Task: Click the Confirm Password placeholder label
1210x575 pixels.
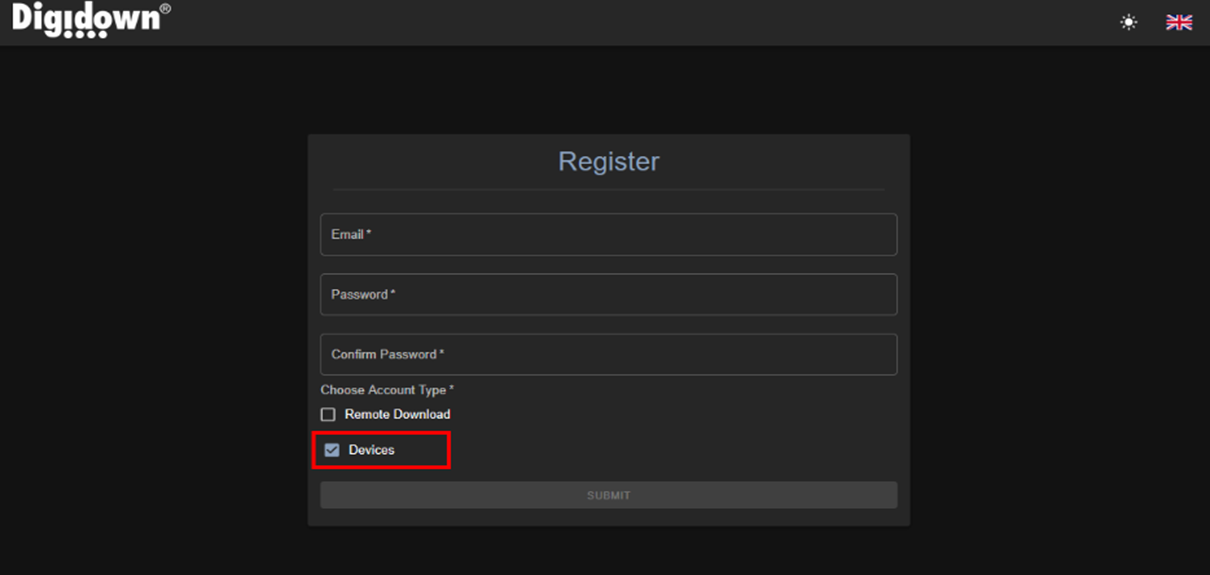Action: [x=387, y=354]
